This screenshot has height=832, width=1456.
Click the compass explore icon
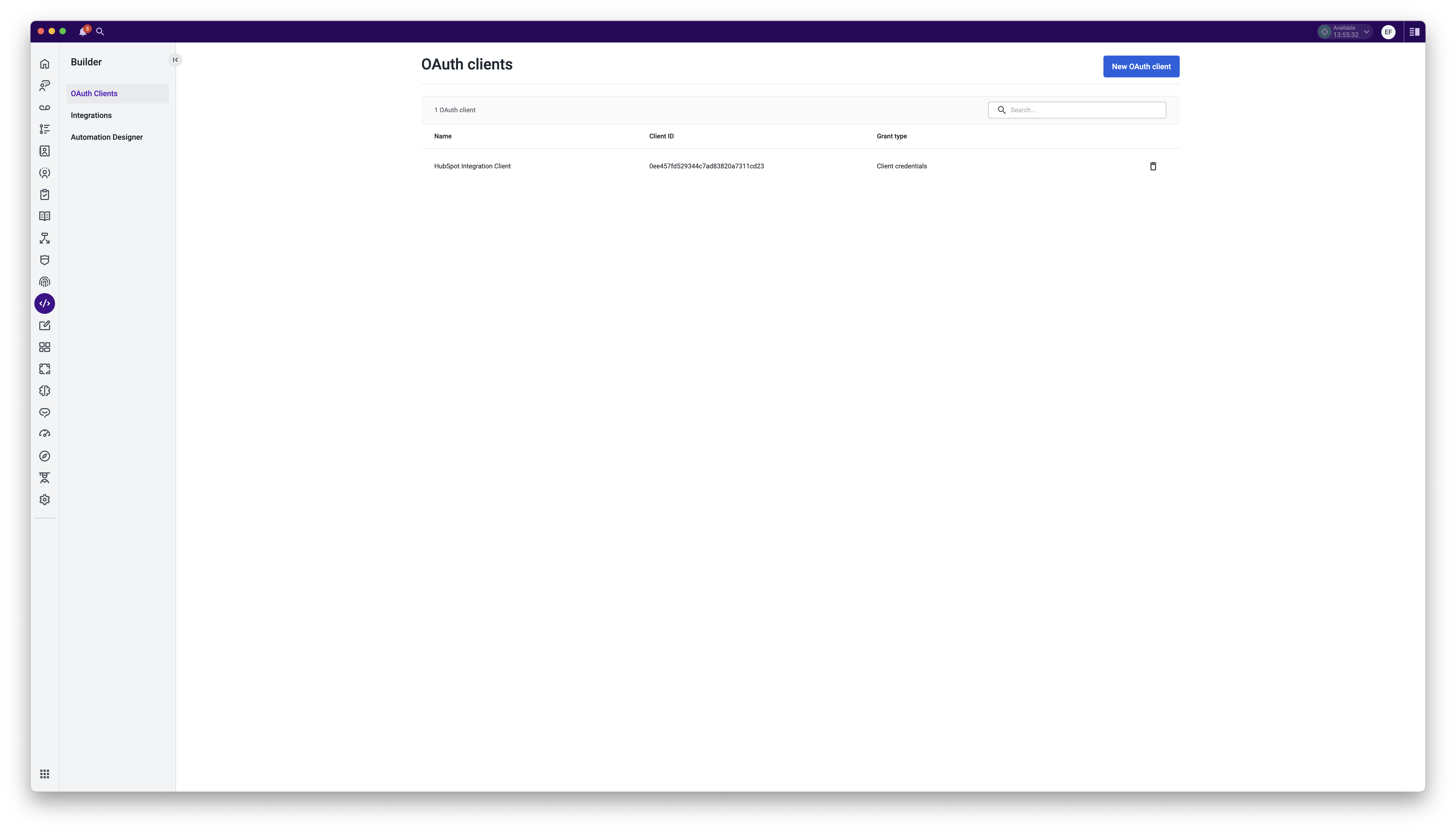45,456
